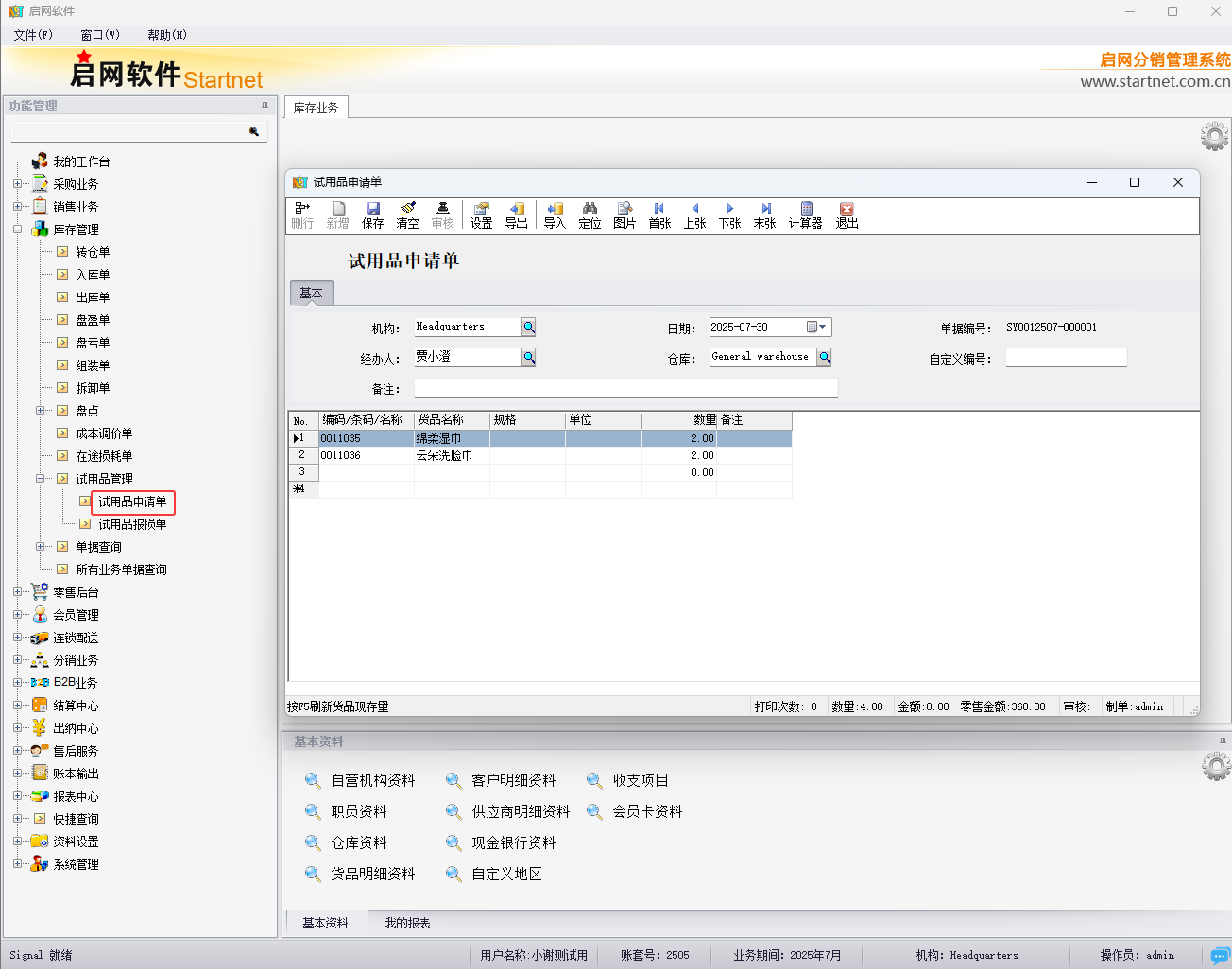Click the lookup icon beside 机构 field
Image resolution: width=1232 pixels, height=969 pixels.
click(x=528, y=327)
